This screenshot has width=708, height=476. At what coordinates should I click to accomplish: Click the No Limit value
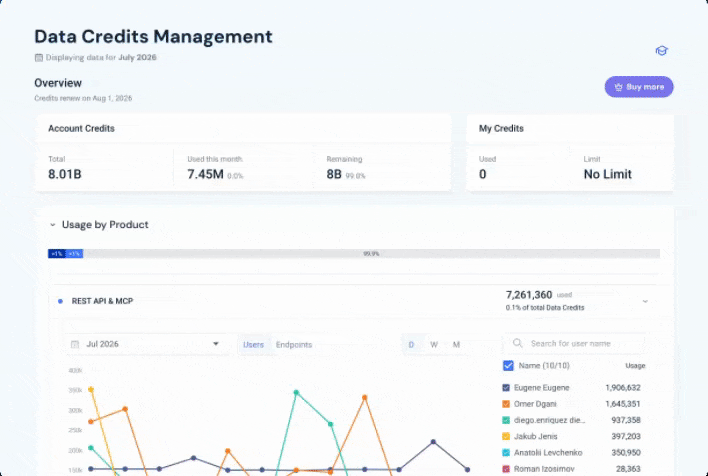(x=607, y=174)
